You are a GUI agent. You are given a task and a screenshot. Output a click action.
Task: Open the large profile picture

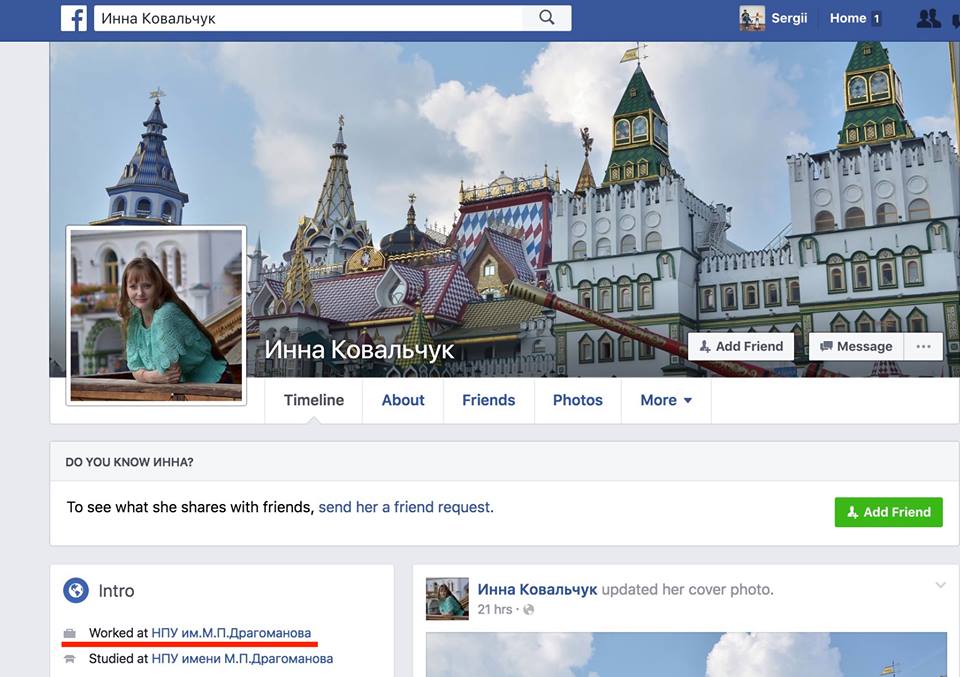156,316
